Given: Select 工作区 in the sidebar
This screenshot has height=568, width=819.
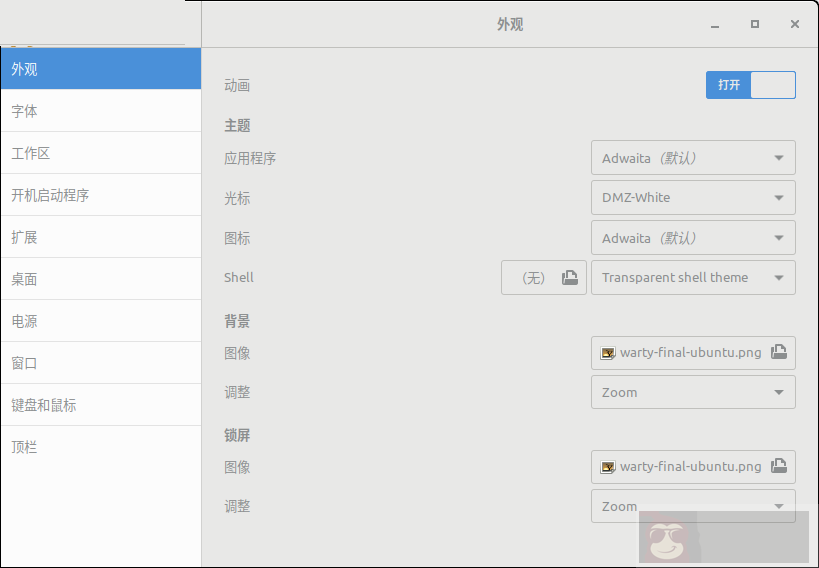Looking at the screenshot, I should coord(101,153).
